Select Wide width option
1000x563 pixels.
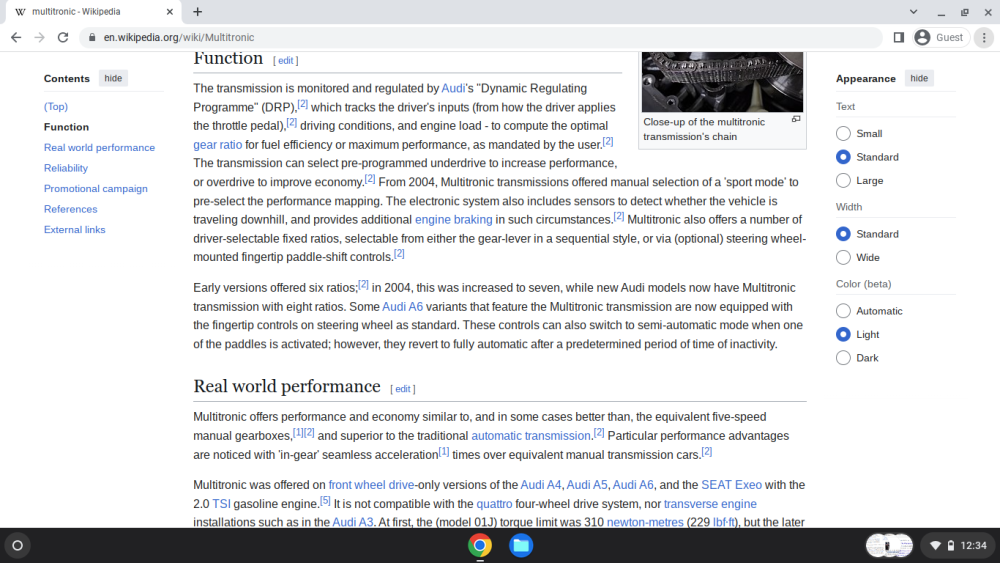[x=843, y=258]
